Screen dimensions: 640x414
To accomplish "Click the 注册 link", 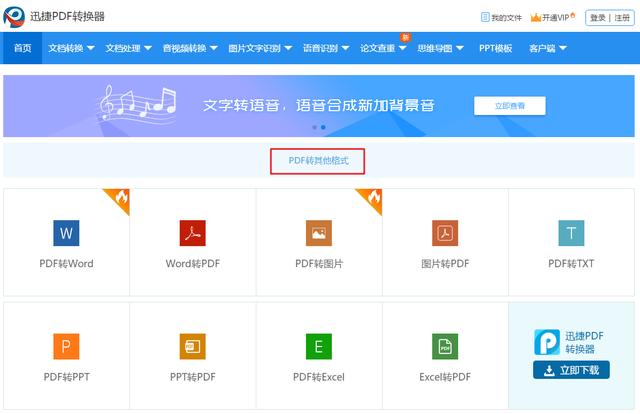I will pos(622,18).
